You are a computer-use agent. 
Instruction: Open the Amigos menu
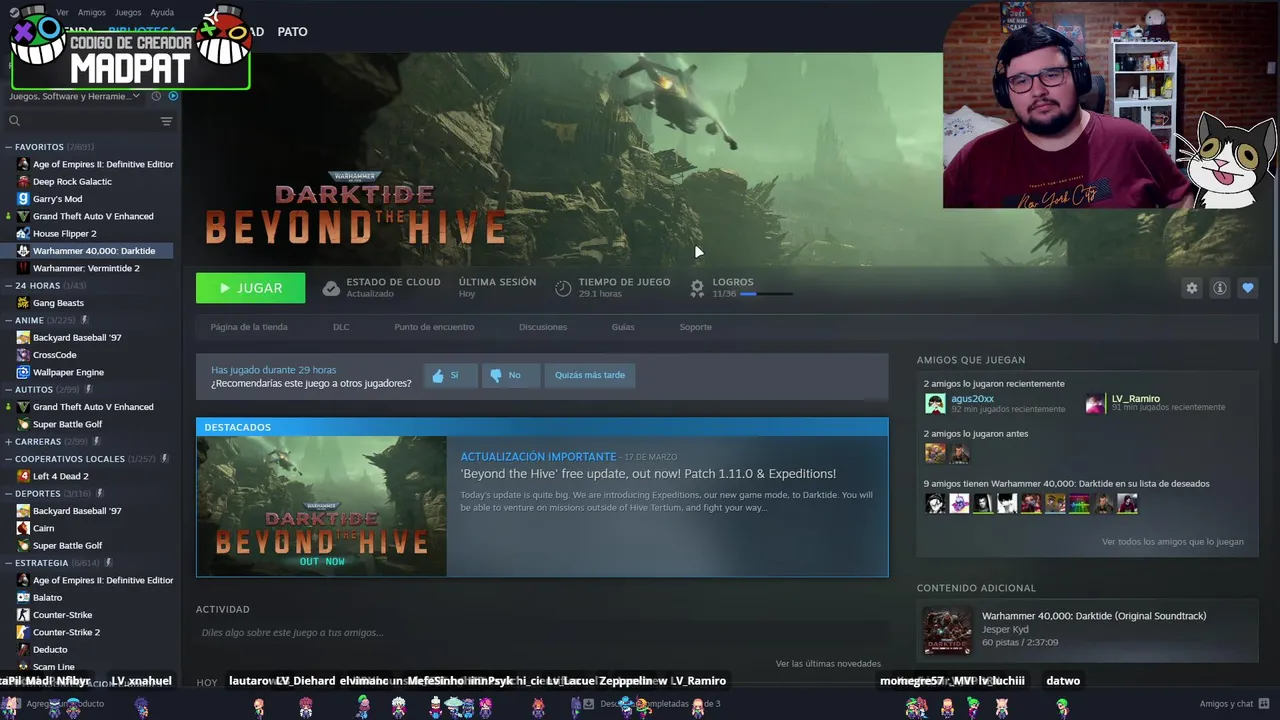click(x=92, y=12)
